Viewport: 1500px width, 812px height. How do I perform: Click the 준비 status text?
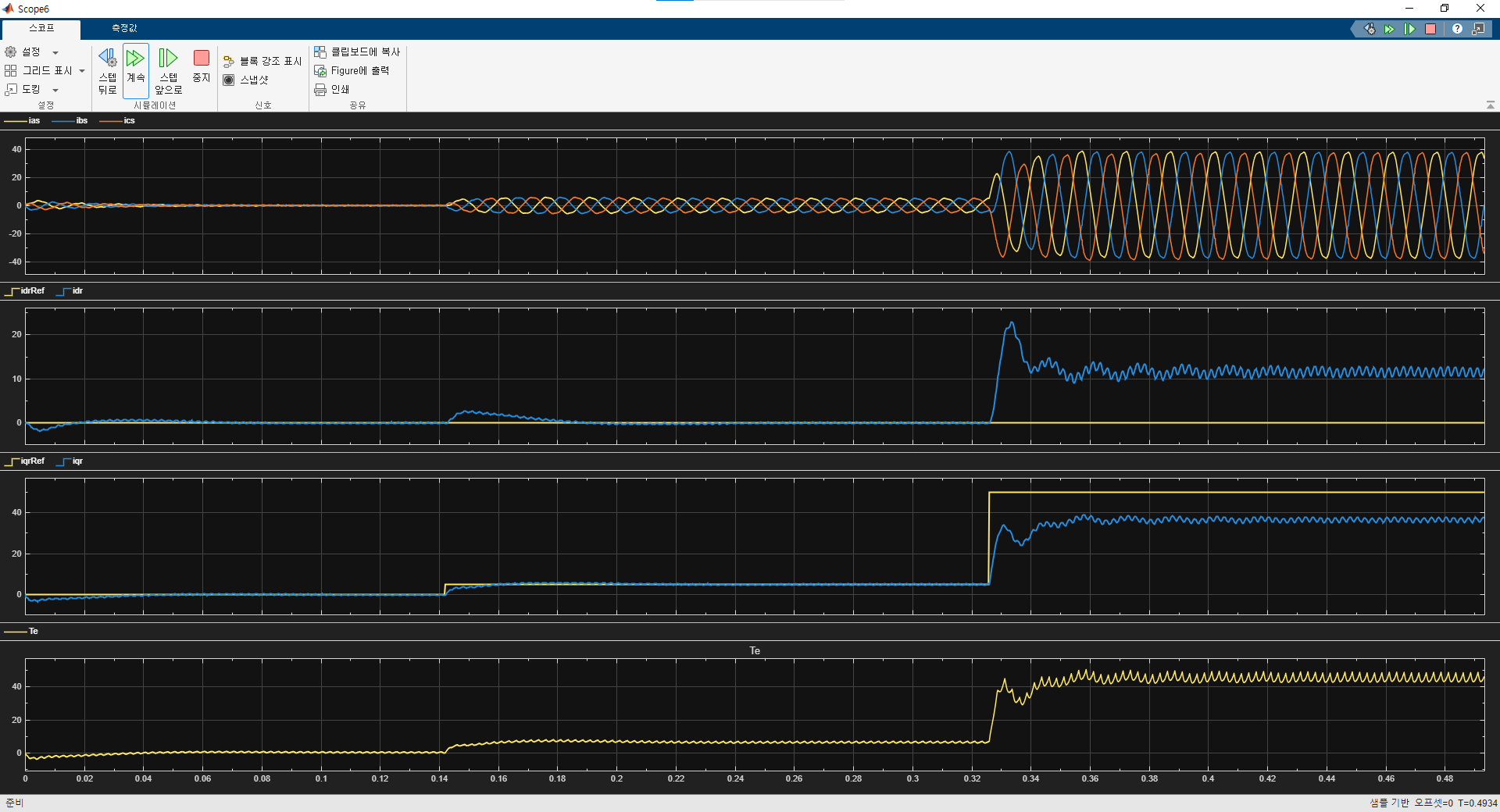[15, 803]
